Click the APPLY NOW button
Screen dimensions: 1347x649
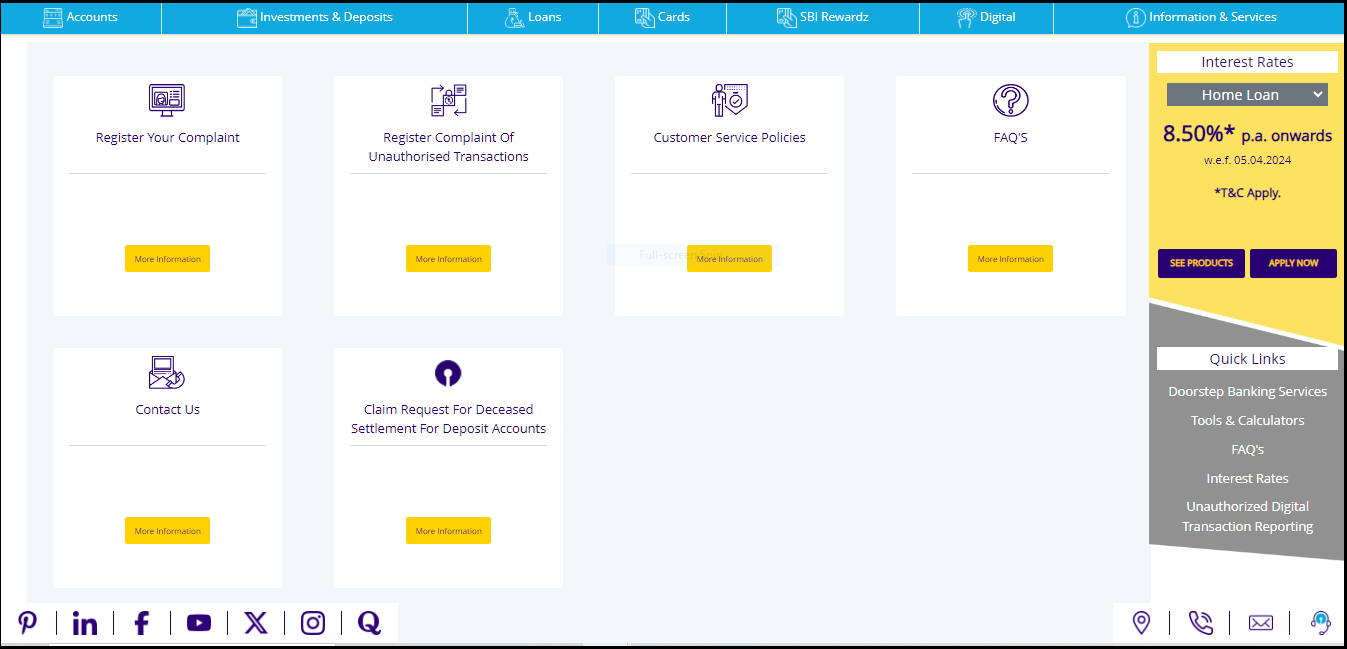pyautogui.click(x=1293, y=263)
